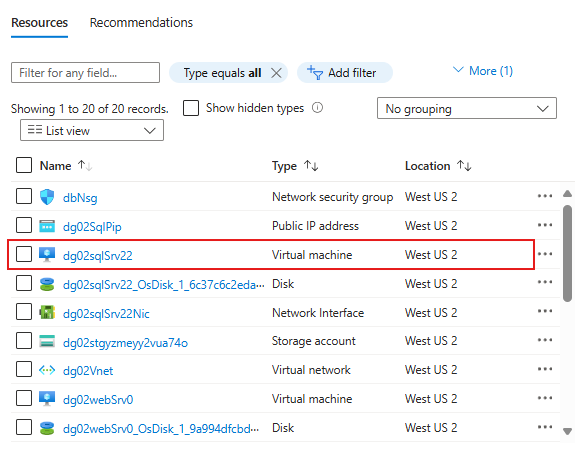Click the dg02Vnet virtual network icon
The height and width of the screenshot is (449, 582).
tap(47, 370)
